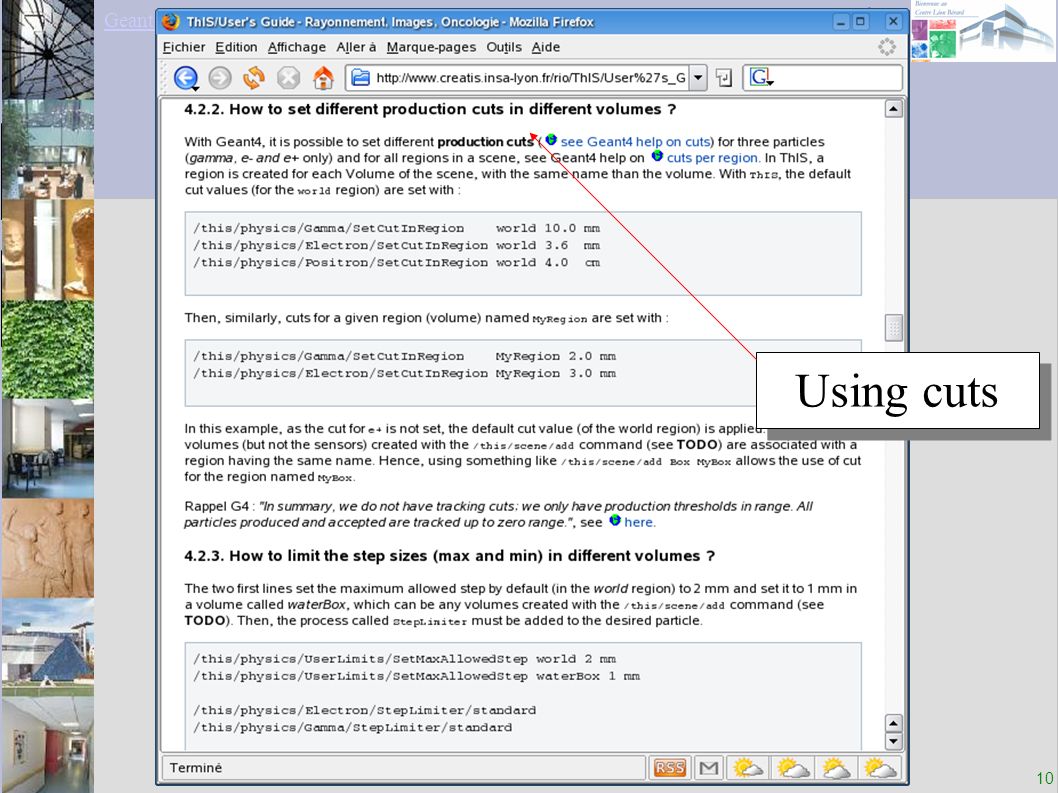Click the 'Terminé' status bar text

(x=196, y=767)
